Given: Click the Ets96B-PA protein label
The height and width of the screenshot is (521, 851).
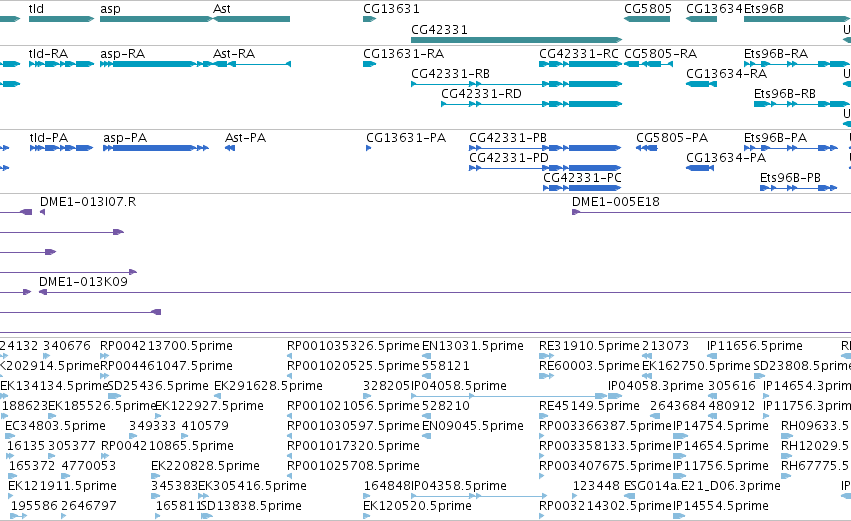Looking at the screenshot, I should (x=775, y=138).
